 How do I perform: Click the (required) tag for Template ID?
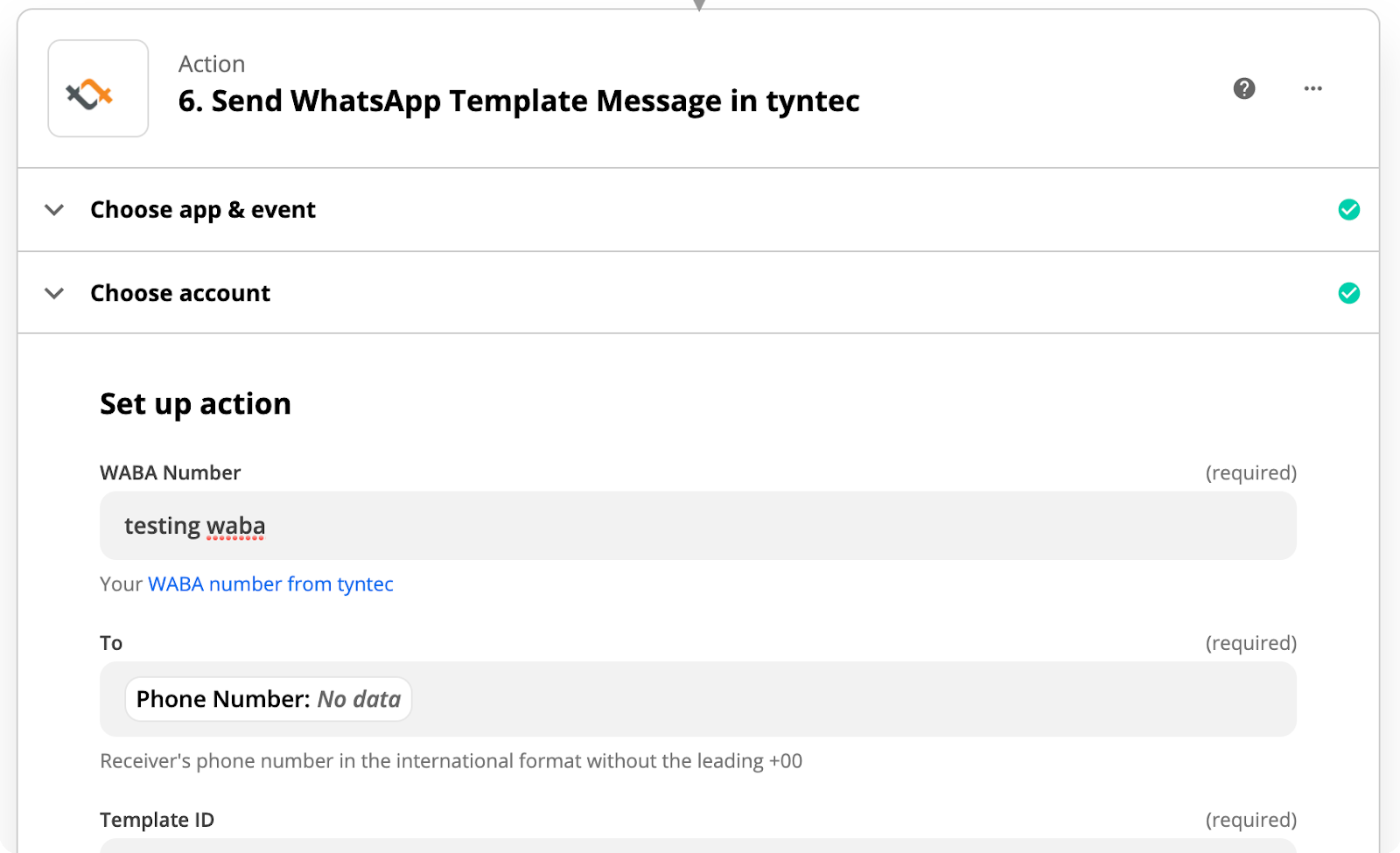tap(1250, 821)
